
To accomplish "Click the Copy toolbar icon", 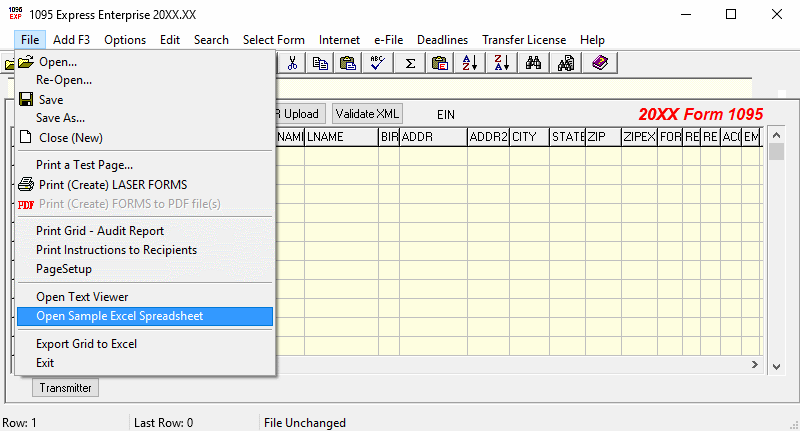I will click(320, 63).
